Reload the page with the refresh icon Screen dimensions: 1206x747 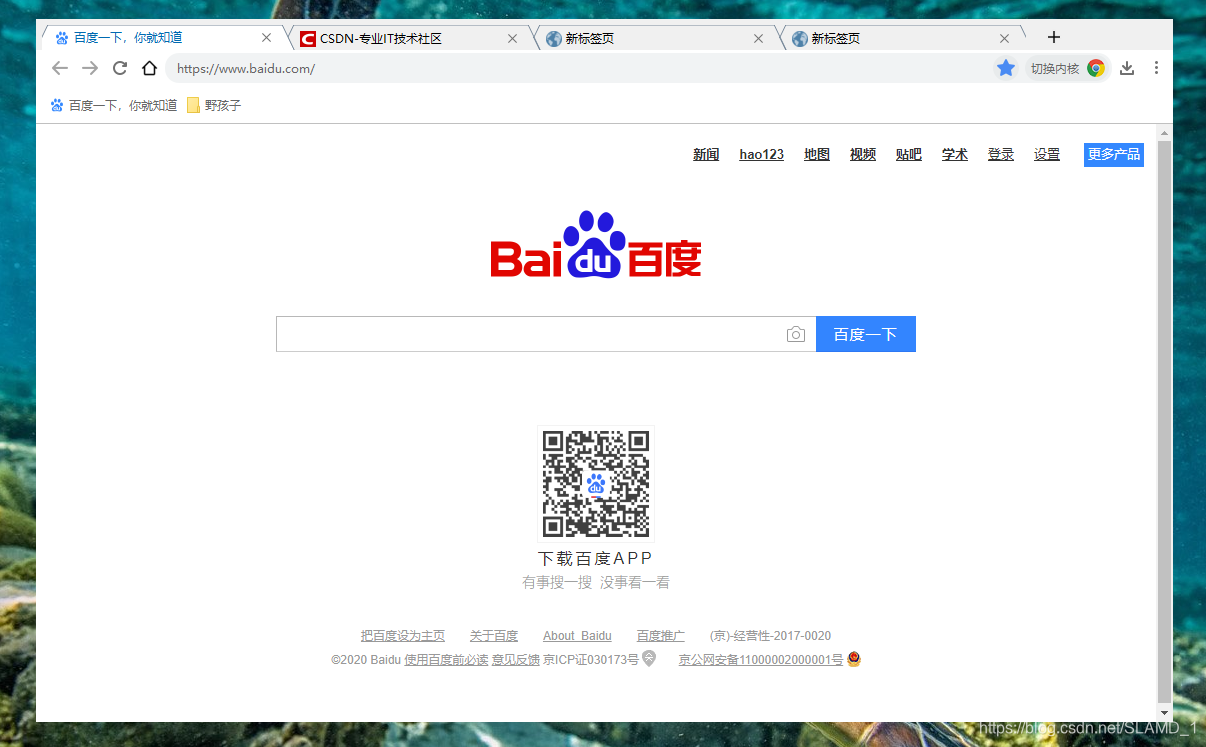tap(120, 68)
